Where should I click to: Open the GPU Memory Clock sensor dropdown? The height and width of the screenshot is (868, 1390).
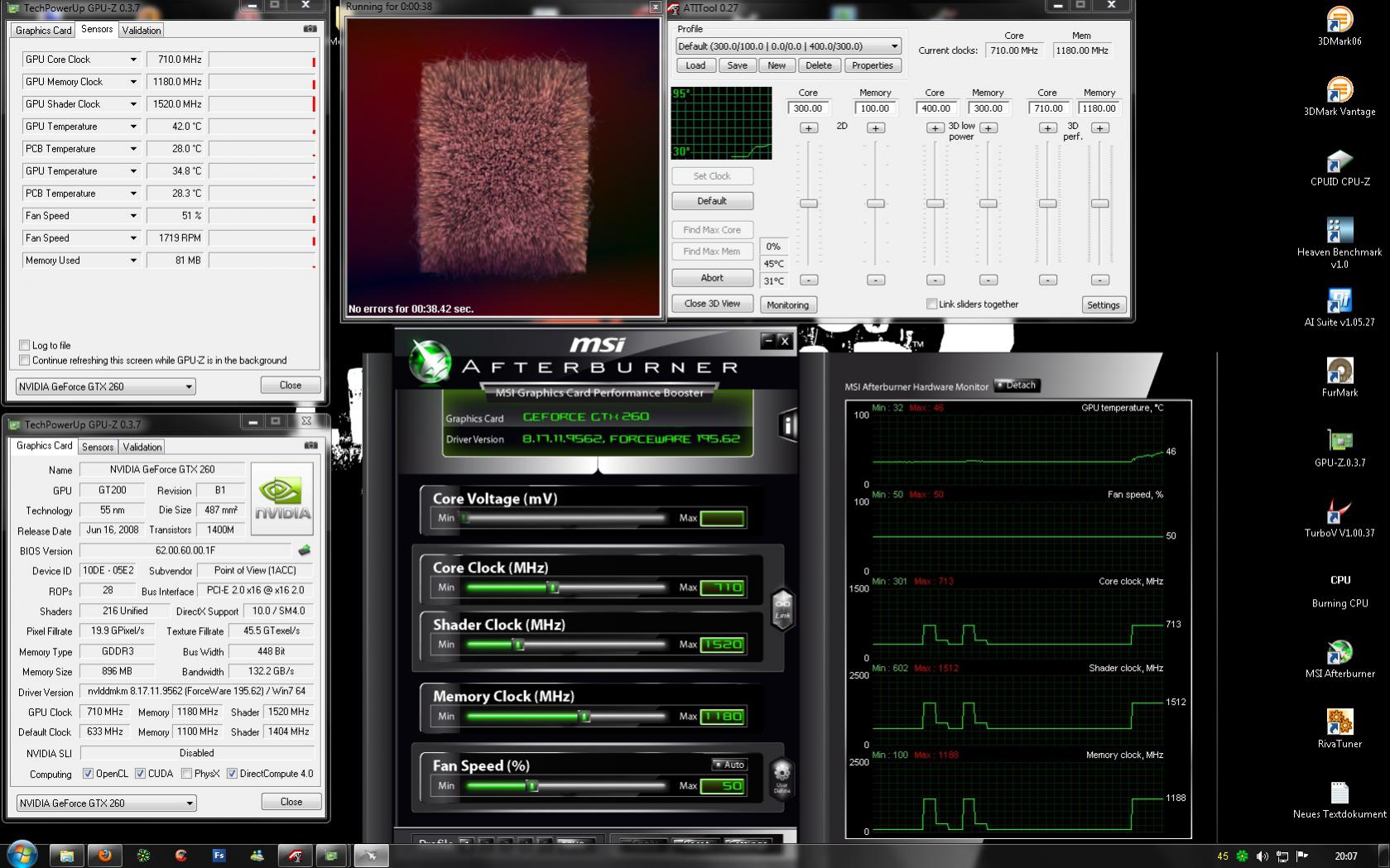[x=132, y=82]
